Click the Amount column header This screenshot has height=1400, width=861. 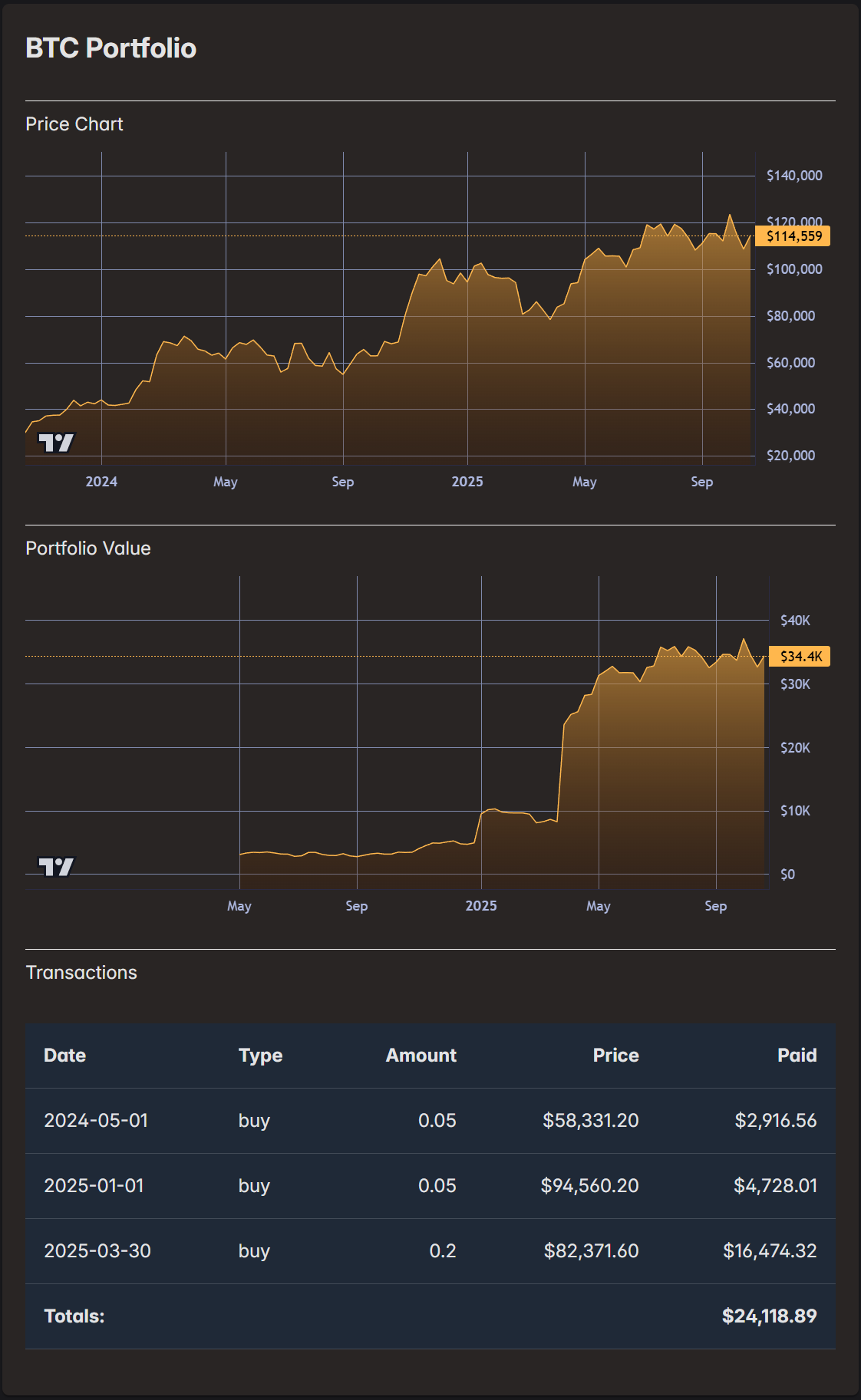pos(421,1056)
